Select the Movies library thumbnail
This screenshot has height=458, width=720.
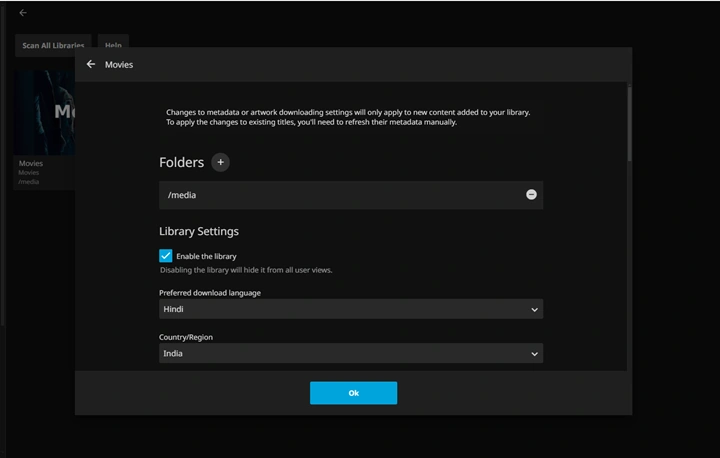[44, 112]
